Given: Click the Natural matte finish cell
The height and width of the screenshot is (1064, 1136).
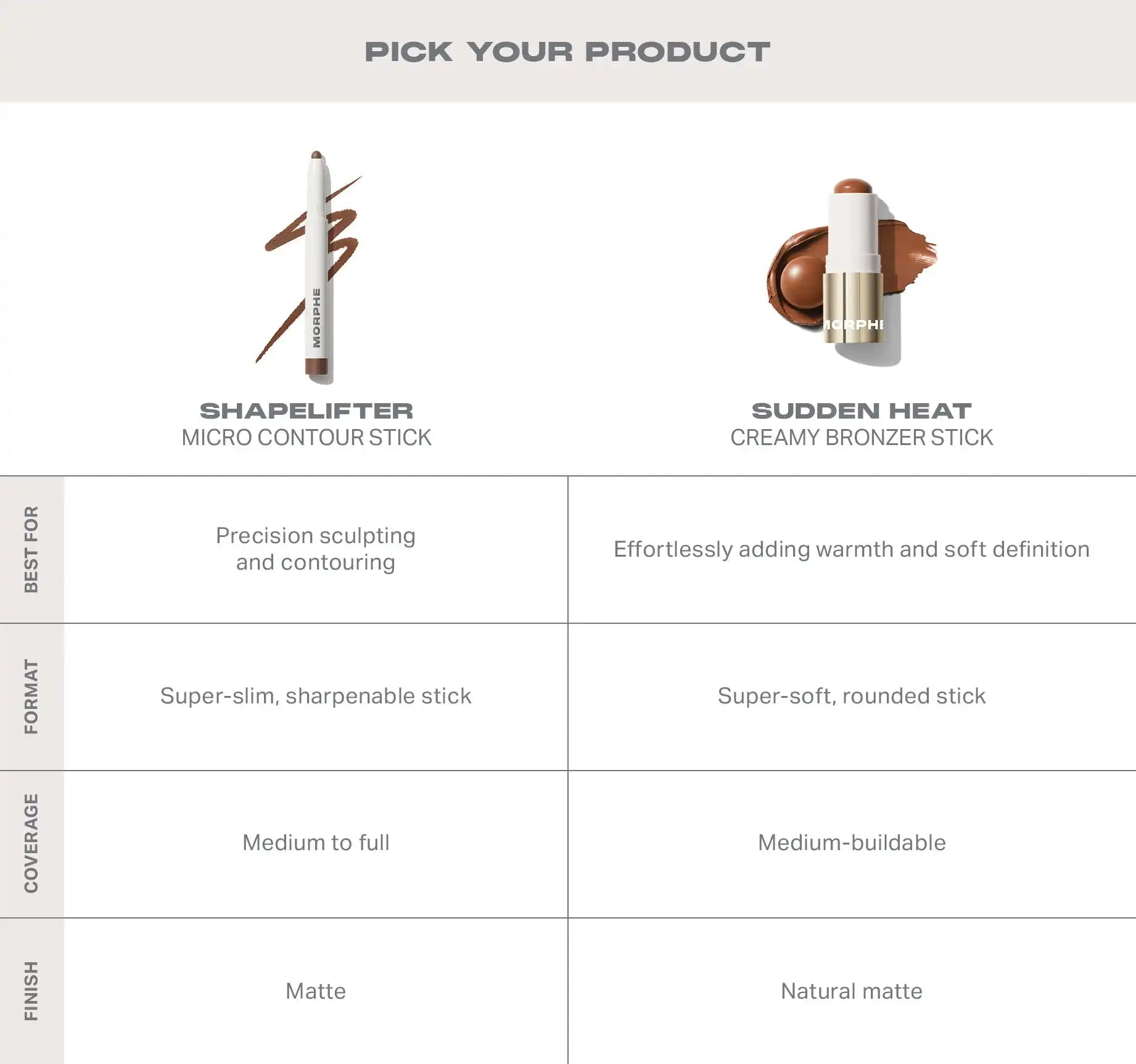Looking at the screenshot, I should tap(852, 991).
